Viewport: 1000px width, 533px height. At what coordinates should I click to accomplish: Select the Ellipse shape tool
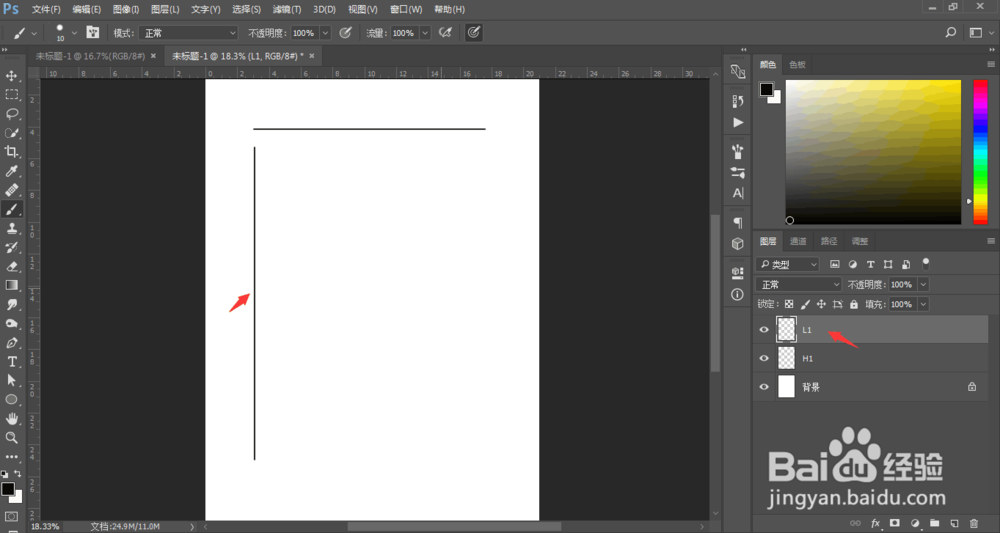[11, 399]
